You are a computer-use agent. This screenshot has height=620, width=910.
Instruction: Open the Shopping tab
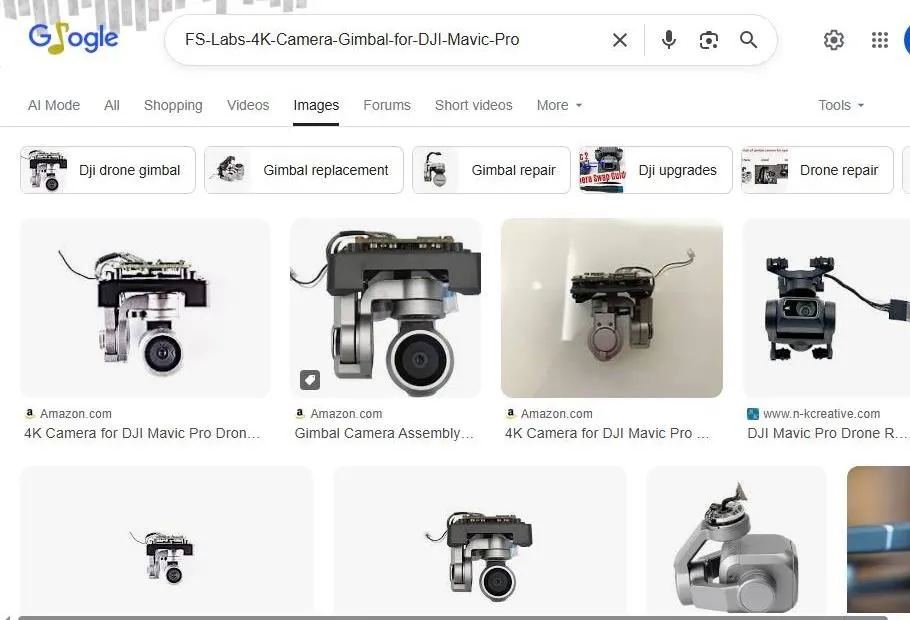pos(173,105)
